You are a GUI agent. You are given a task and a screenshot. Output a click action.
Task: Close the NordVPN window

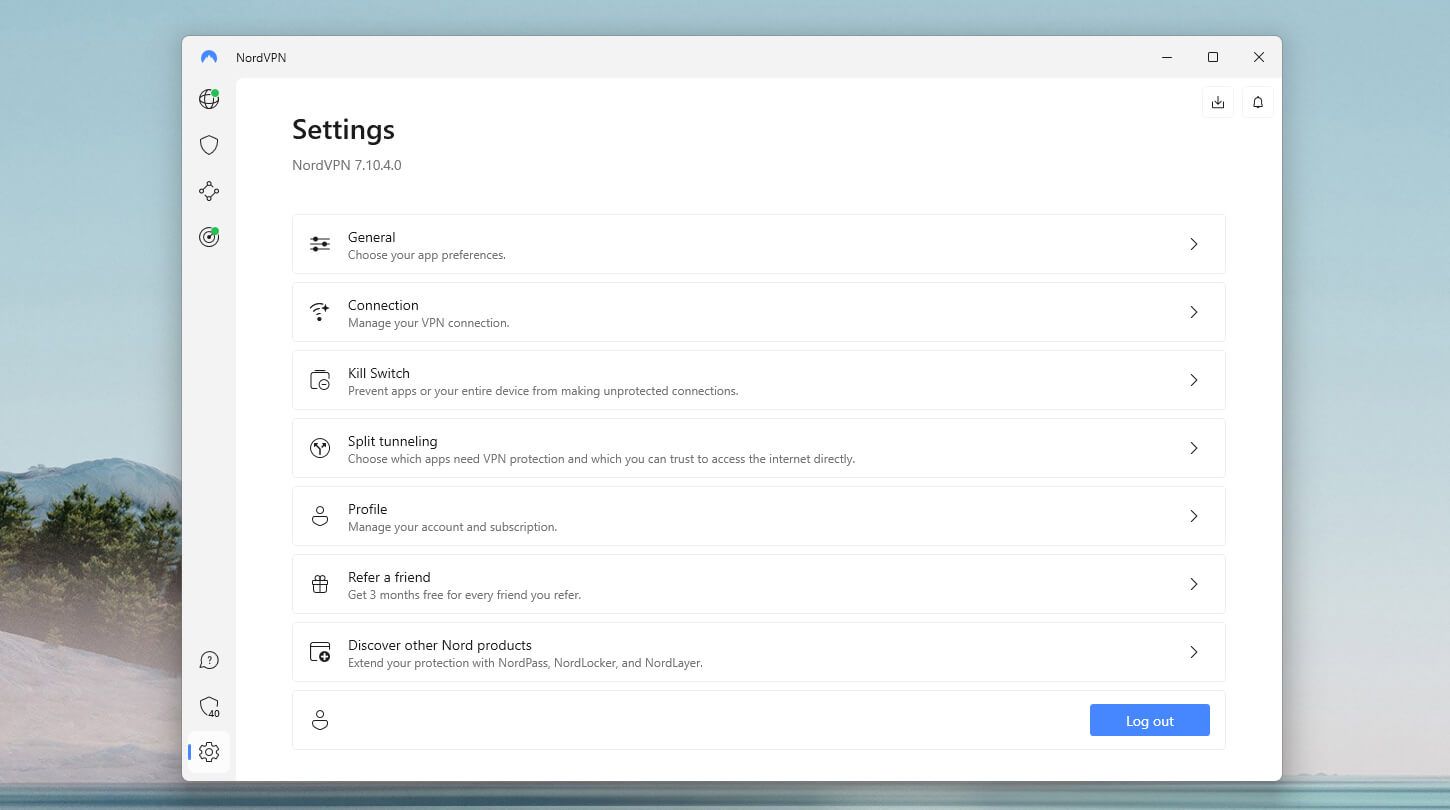click(1259, 57)
